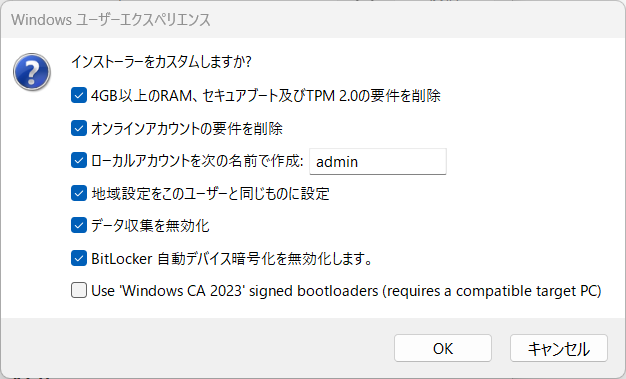
Task: Click the label text '地域設定をこのユーザーと同じものに設定'
Action: pos(210,194)
